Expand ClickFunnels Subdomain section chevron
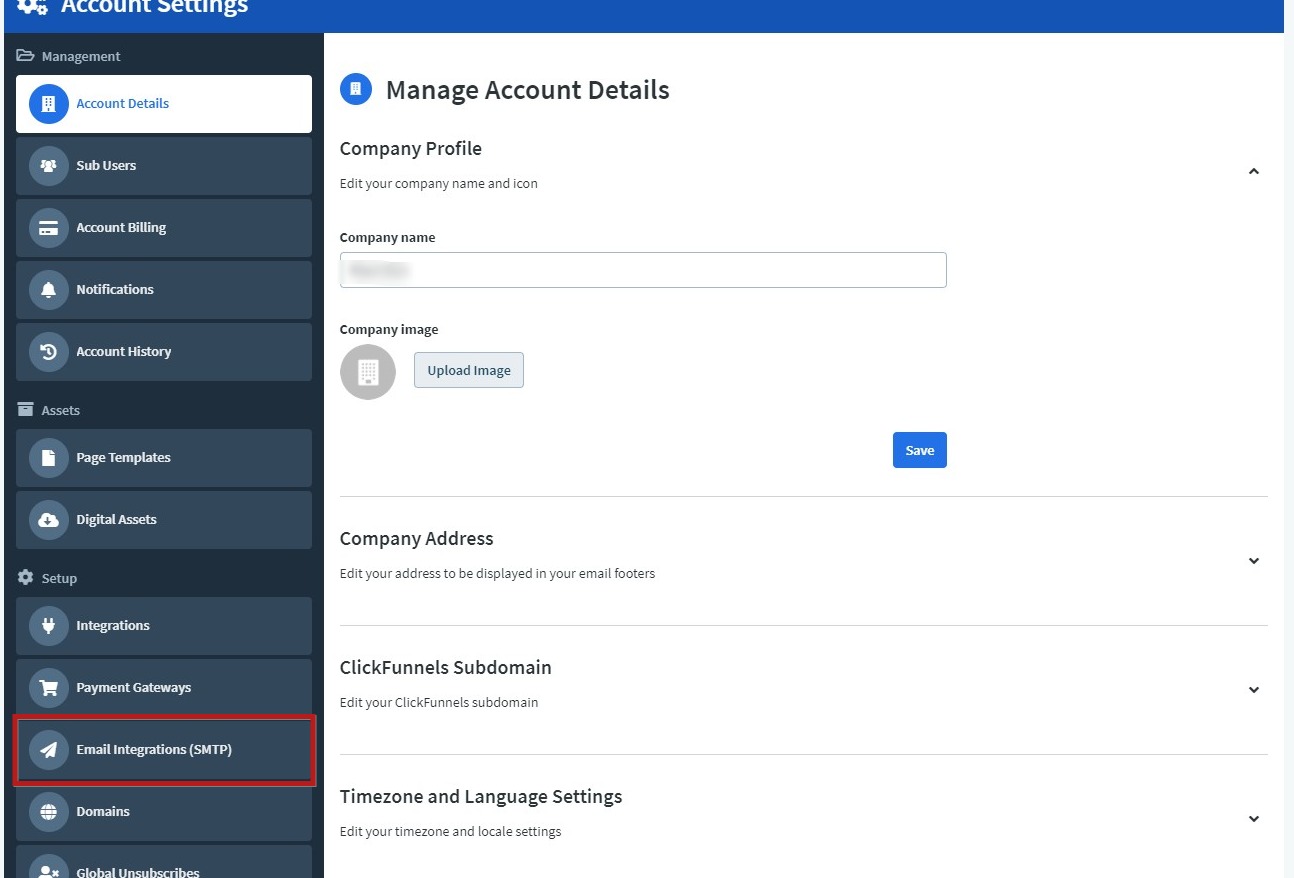 (1254, 690)
